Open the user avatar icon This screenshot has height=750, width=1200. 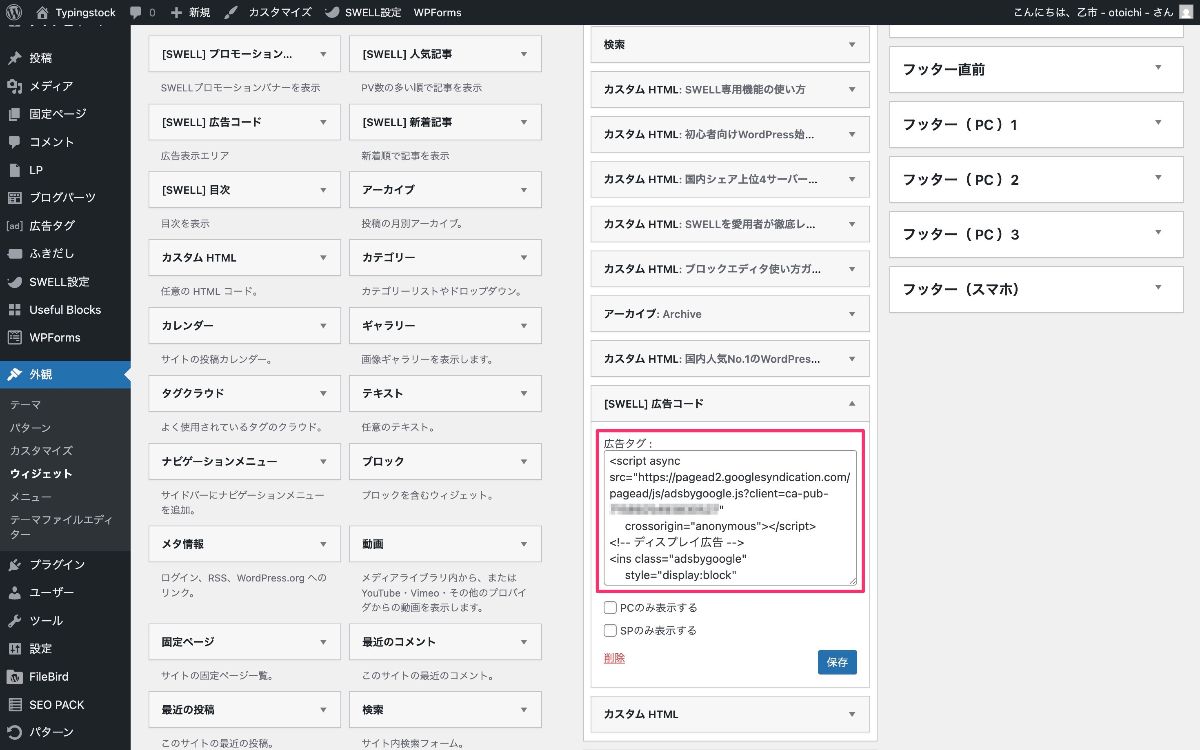pyautogui.click(x=1186, y=12)
